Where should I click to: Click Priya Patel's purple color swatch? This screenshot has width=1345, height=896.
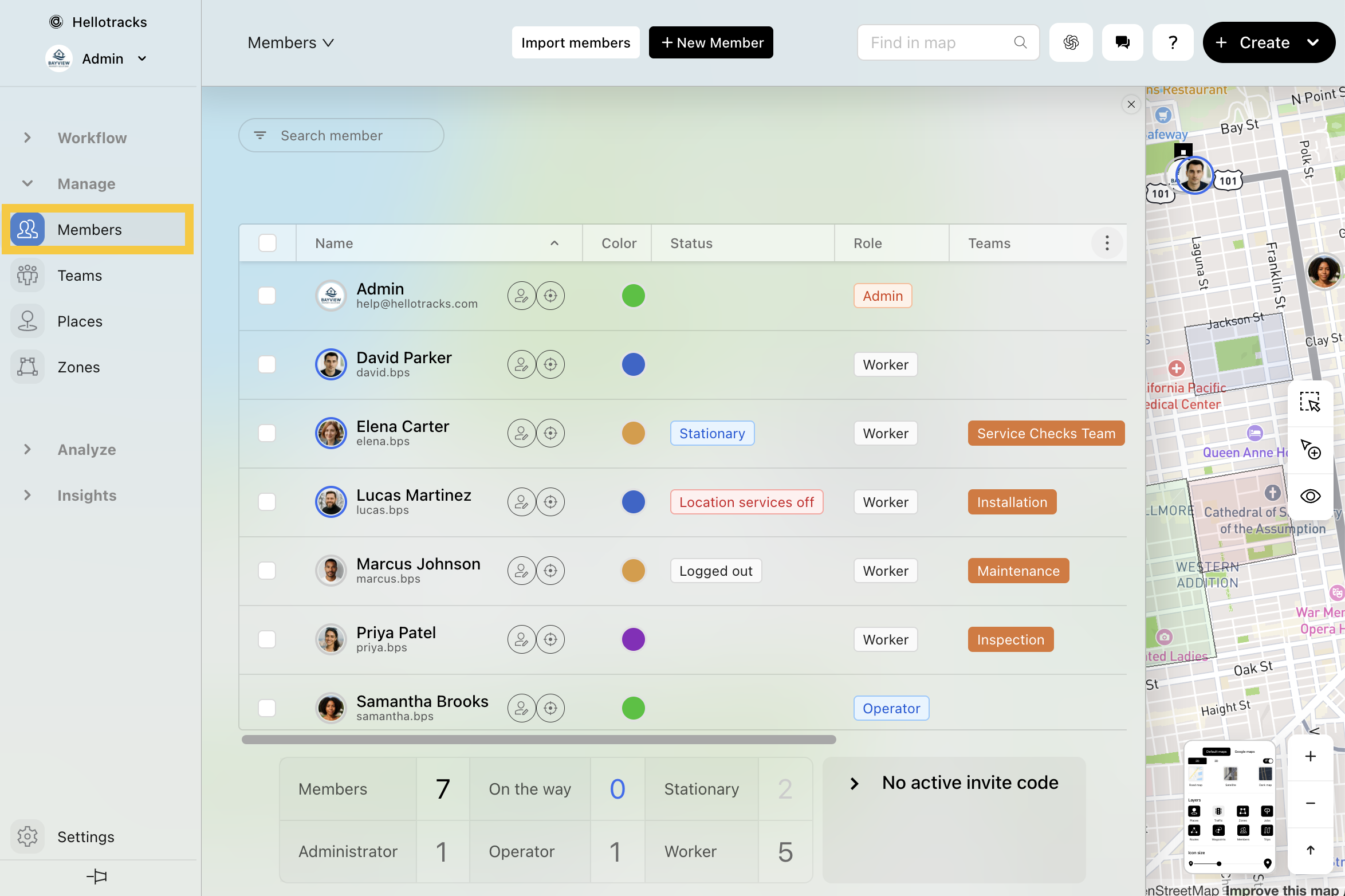point(634,639)
